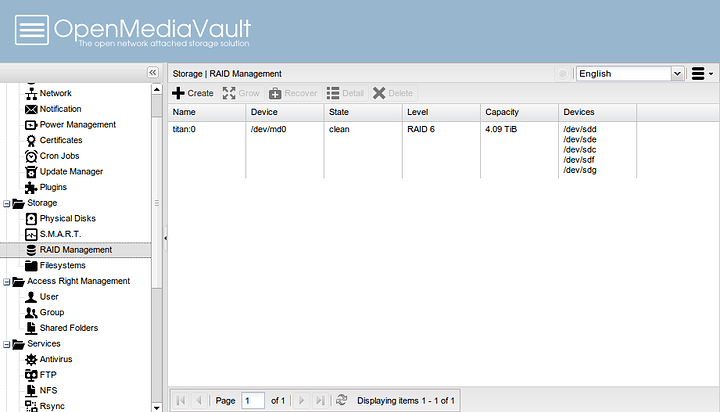Screen dimensions: 720x412
Task: Collapse the Access Right Management section
Action: 6,281
